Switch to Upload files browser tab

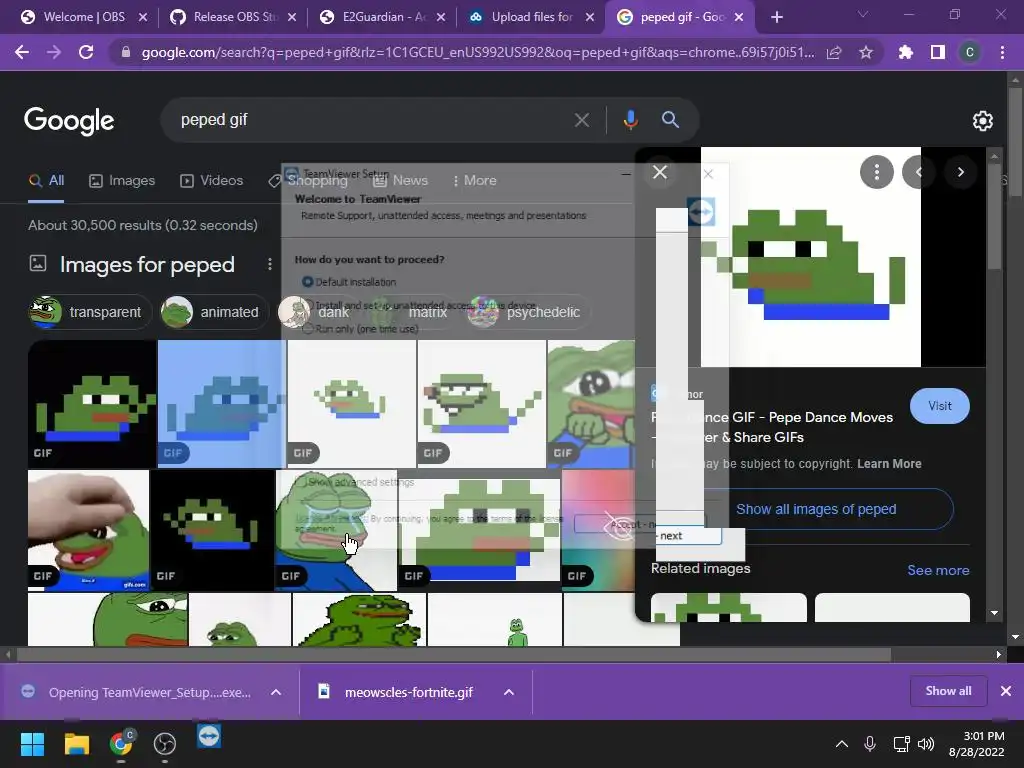(531, 17)
